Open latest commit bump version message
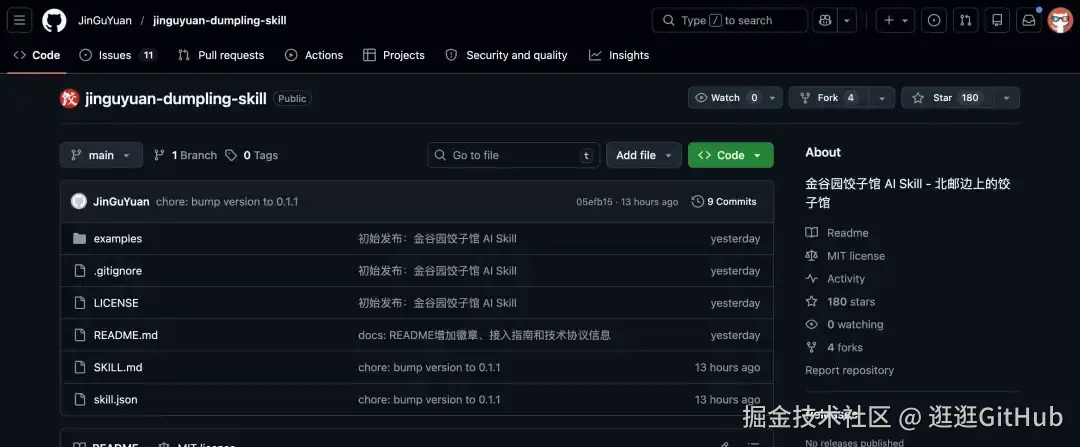The image size is (1080, 447). 227,202
